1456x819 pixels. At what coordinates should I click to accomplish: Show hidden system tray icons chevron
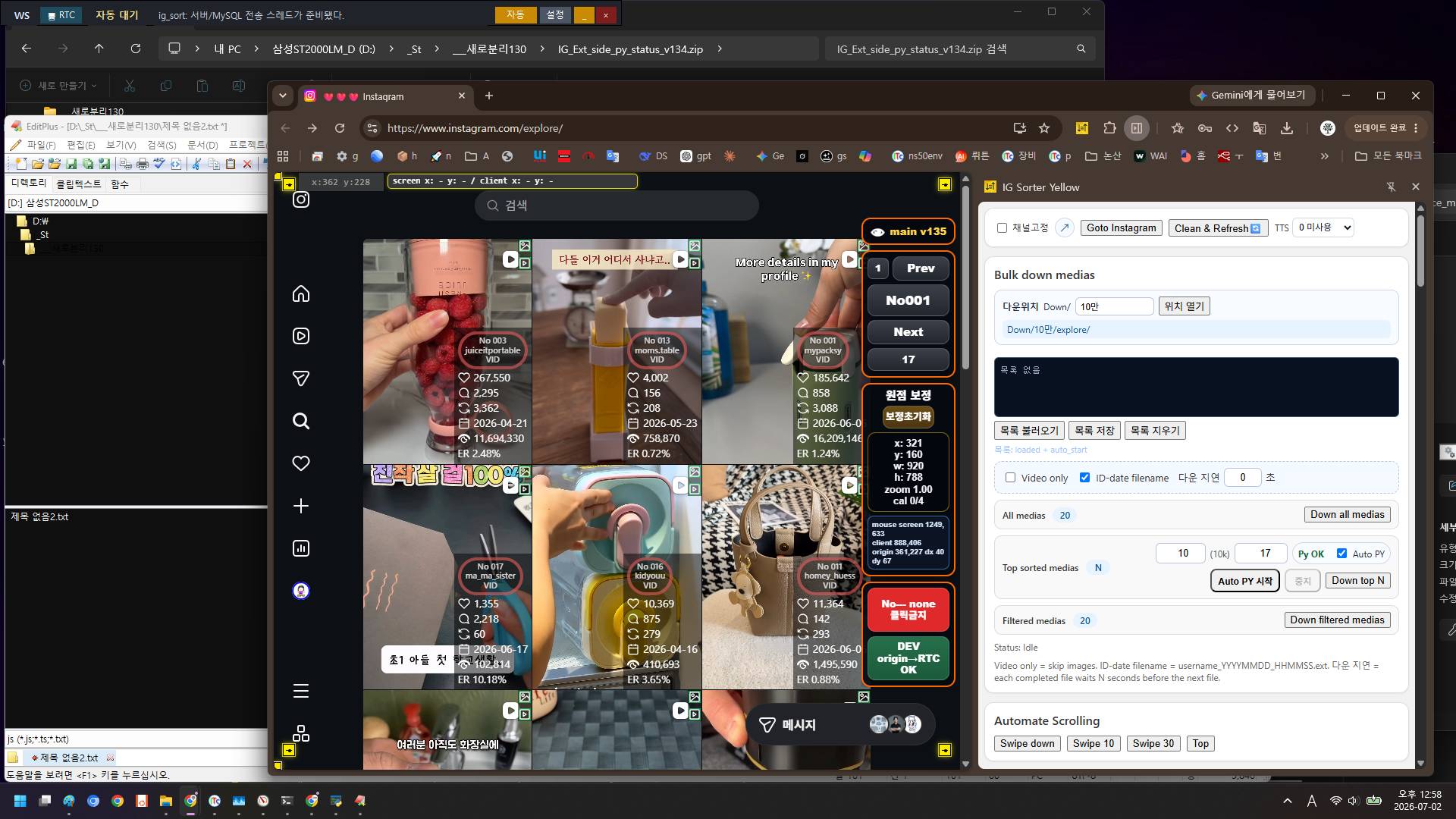tap(1287, 801)
